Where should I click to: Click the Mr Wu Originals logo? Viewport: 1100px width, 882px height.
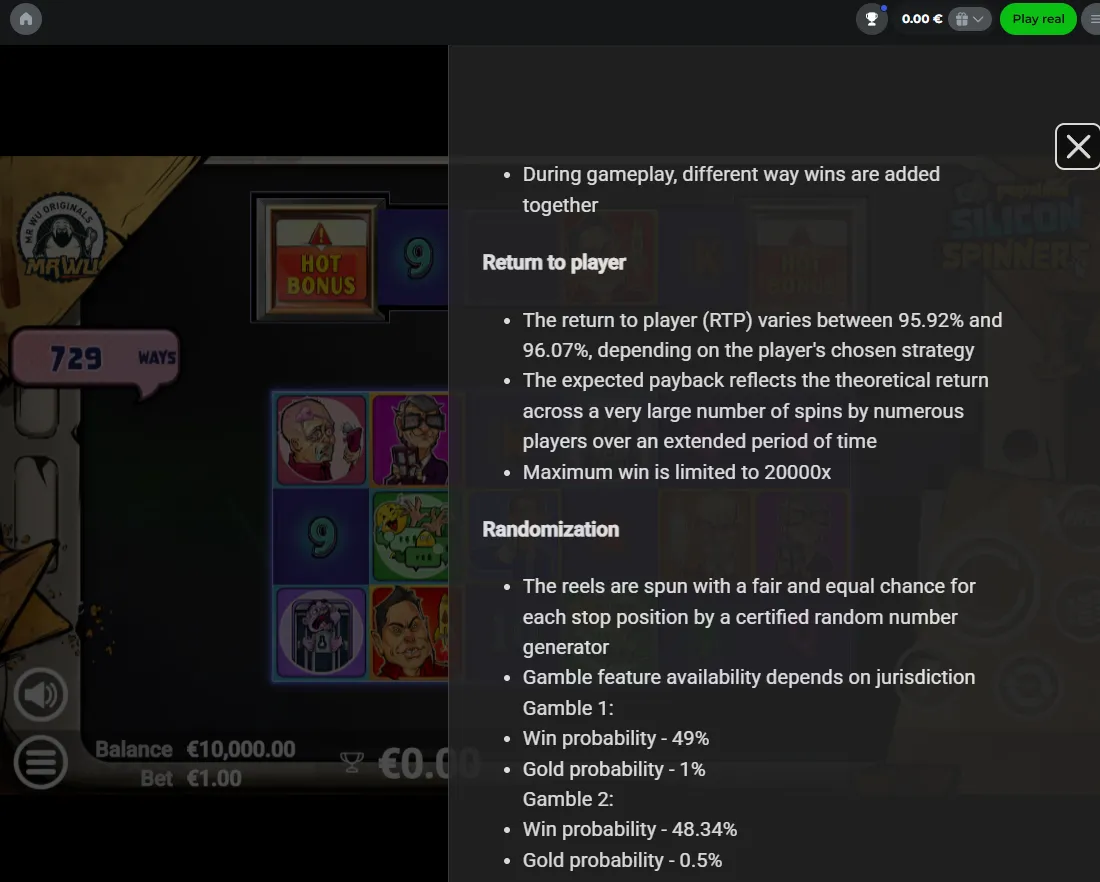pos(61,237)
